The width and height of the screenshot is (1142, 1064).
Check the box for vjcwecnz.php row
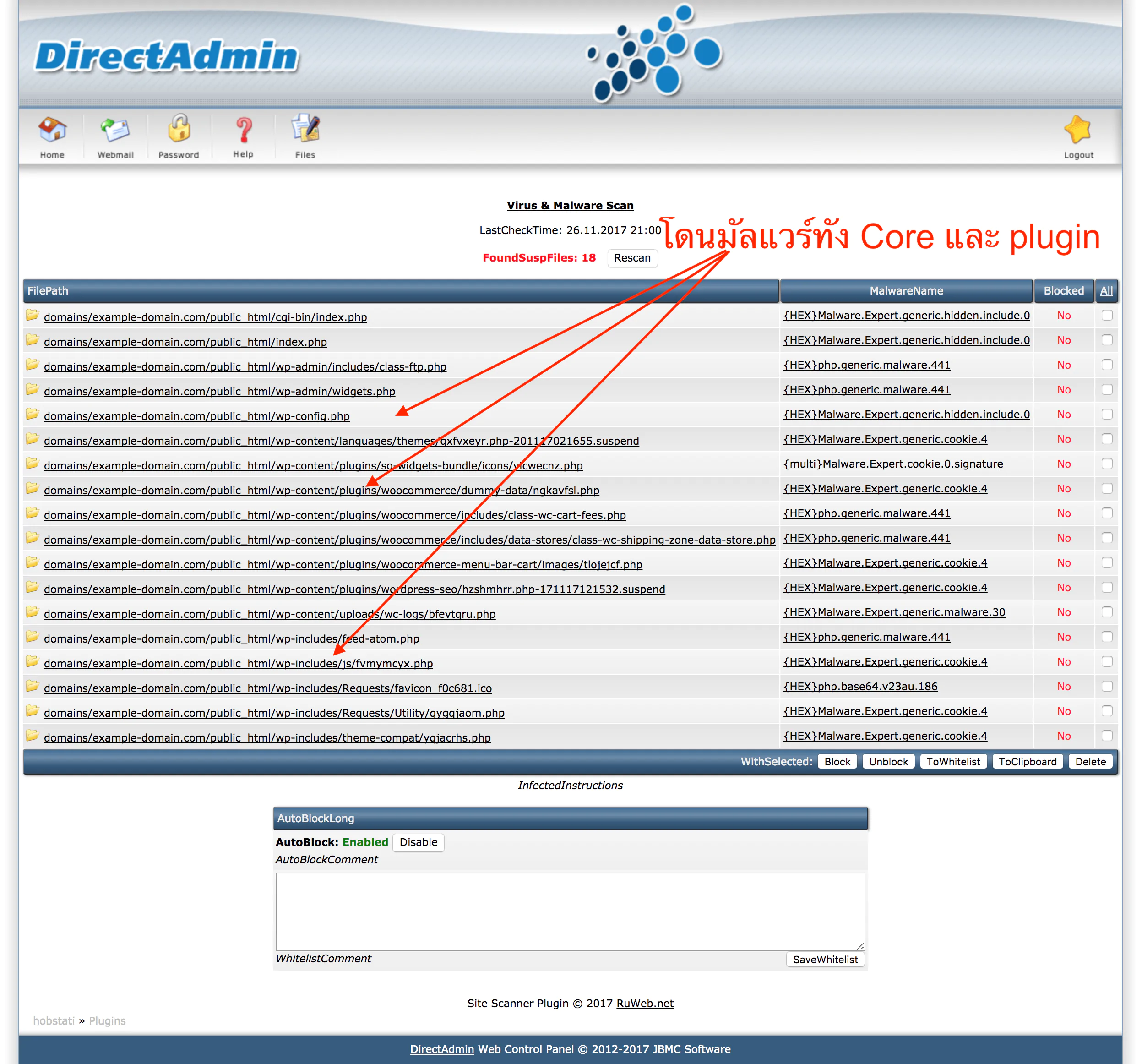1107,464
